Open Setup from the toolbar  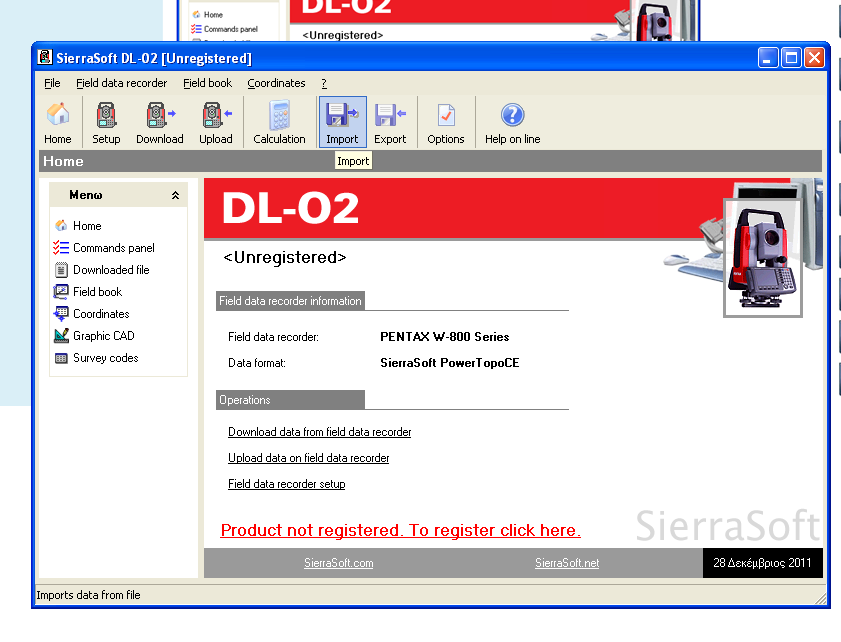coord(106,122)
